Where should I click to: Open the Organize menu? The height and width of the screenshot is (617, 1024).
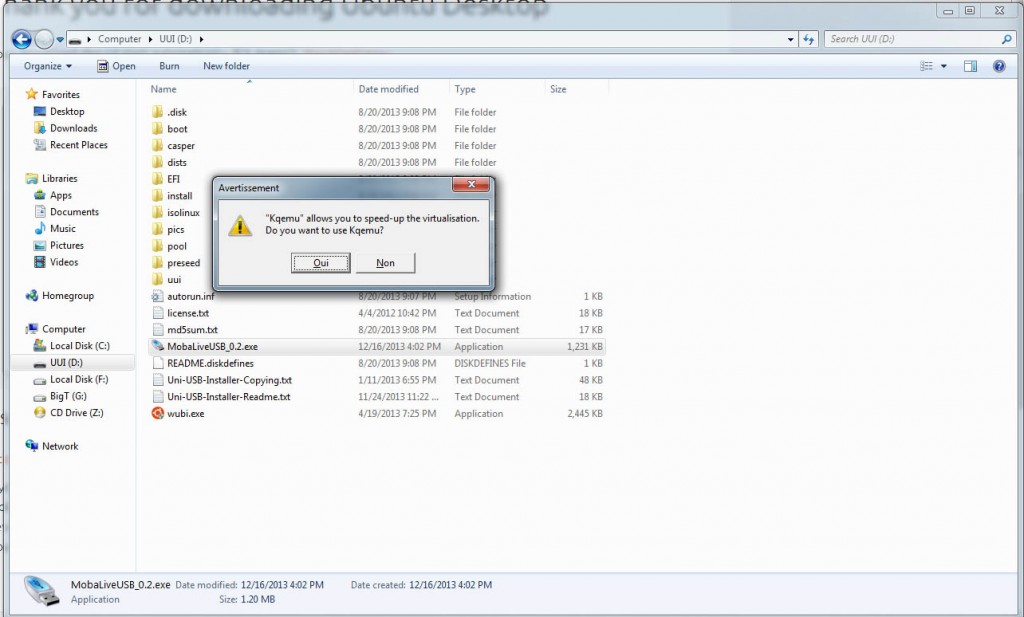48,66
